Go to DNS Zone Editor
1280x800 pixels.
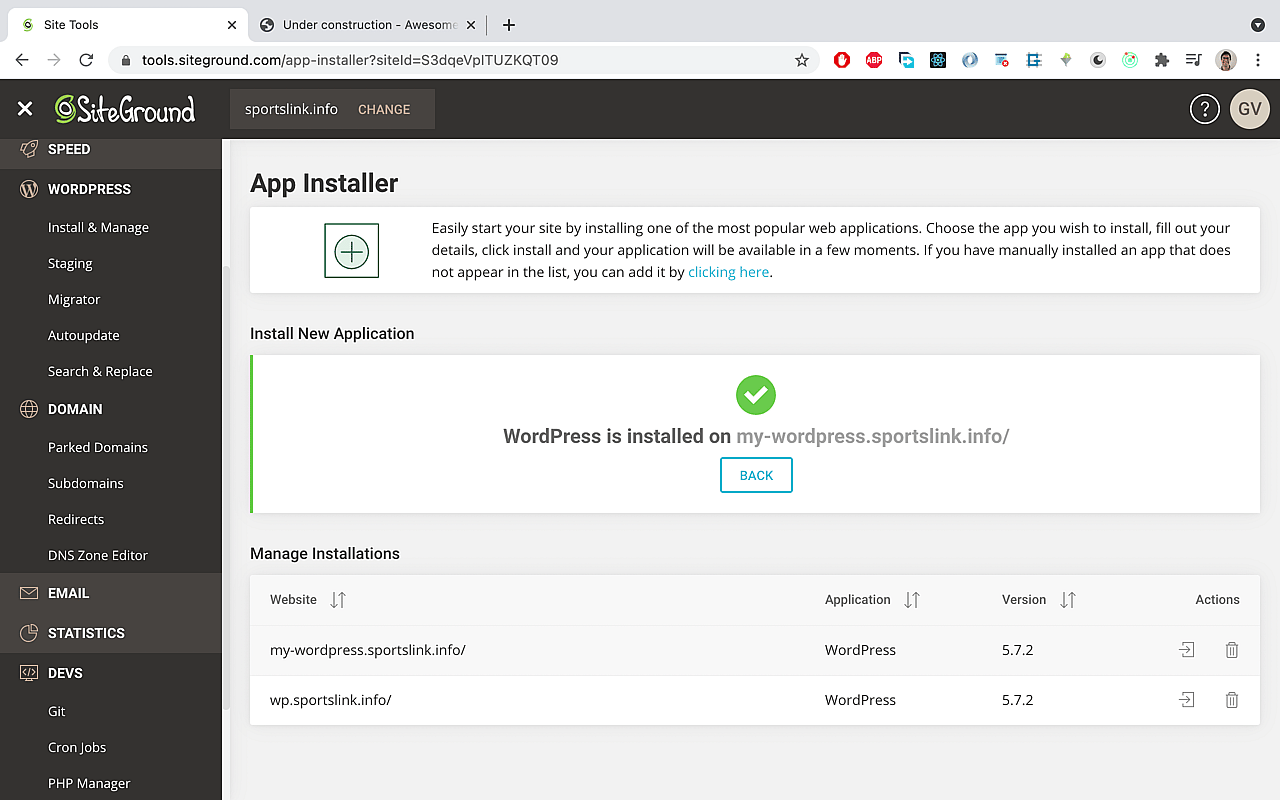tap(98, 556)
